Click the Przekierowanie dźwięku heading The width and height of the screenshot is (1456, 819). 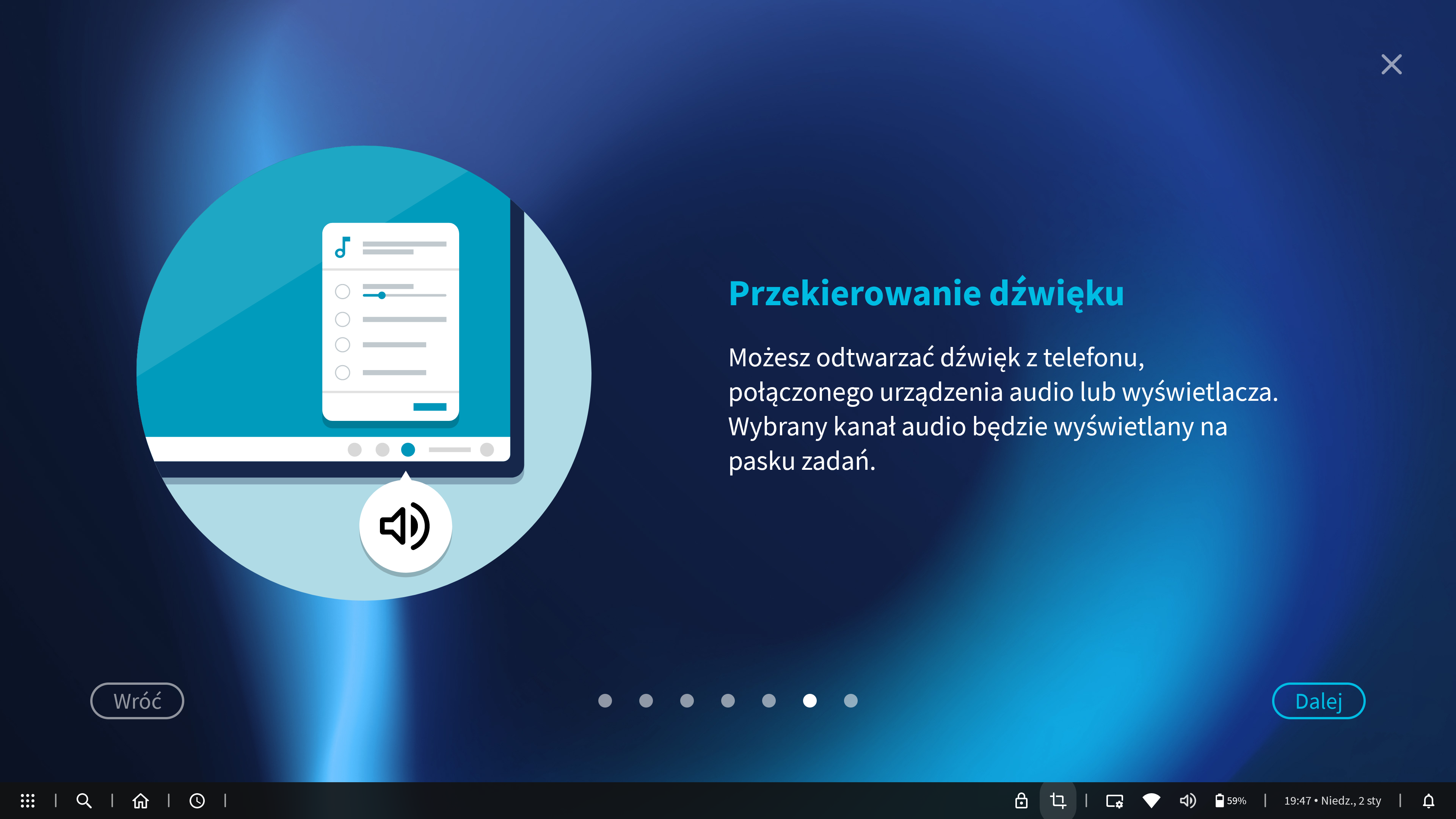click(926, 294)
